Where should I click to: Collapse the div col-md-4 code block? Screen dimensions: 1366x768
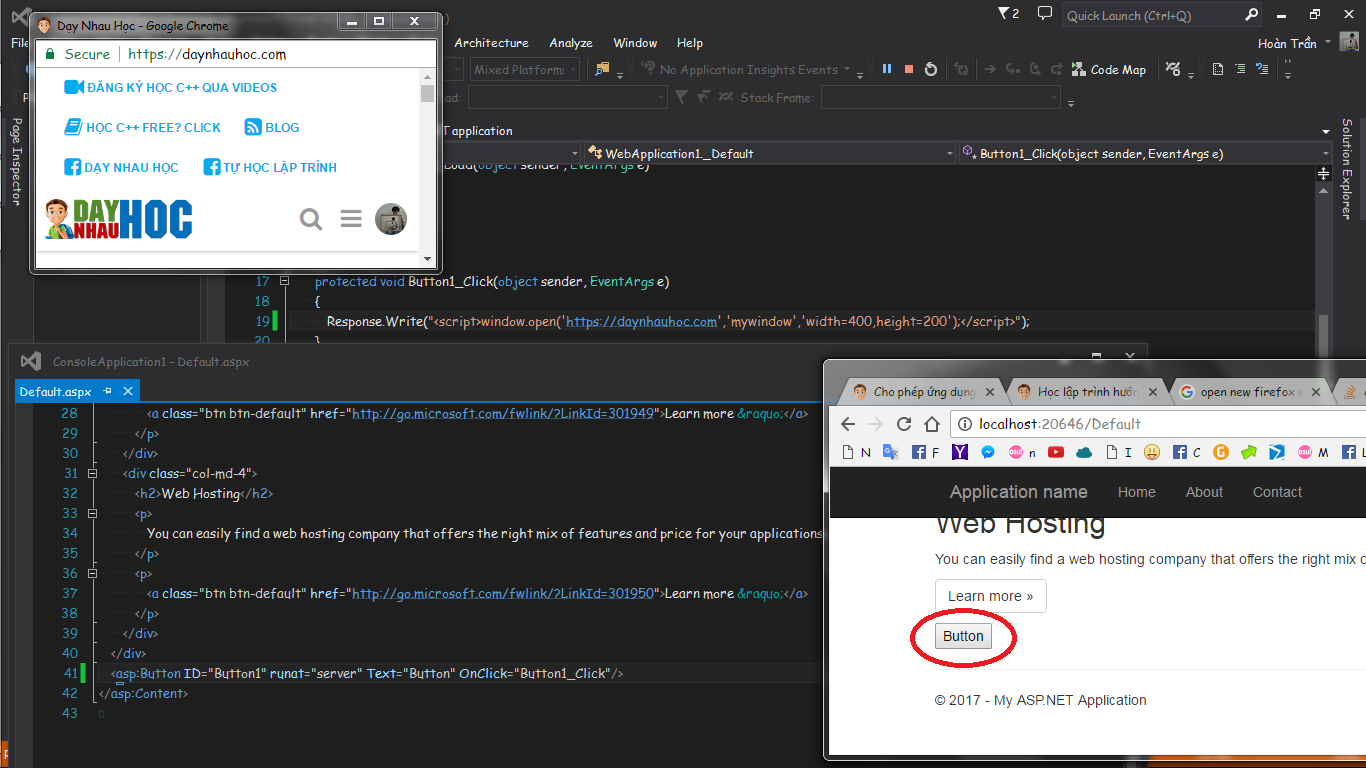(x=93, y=473)
